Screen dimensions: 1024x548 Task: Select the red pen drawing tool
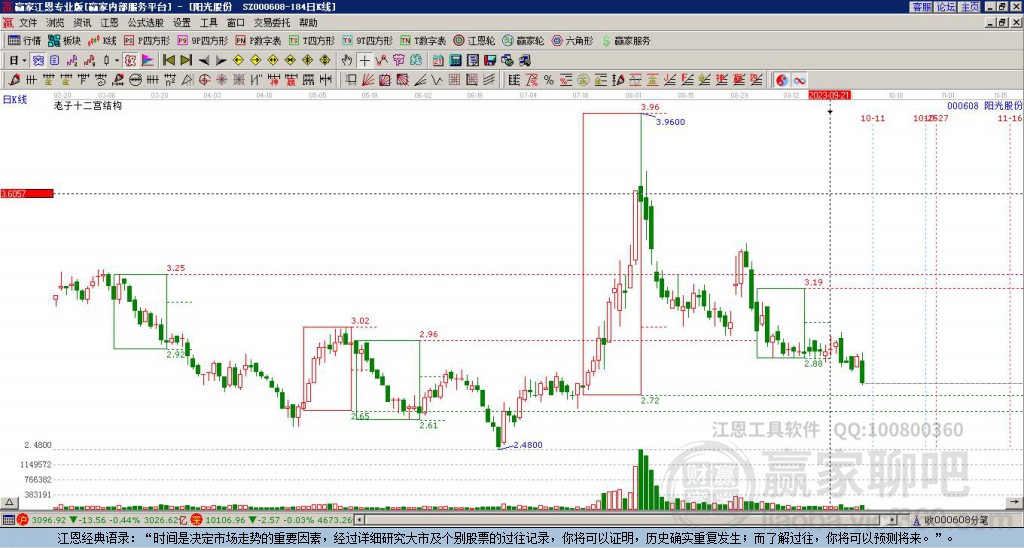click(x=14, y=80)
